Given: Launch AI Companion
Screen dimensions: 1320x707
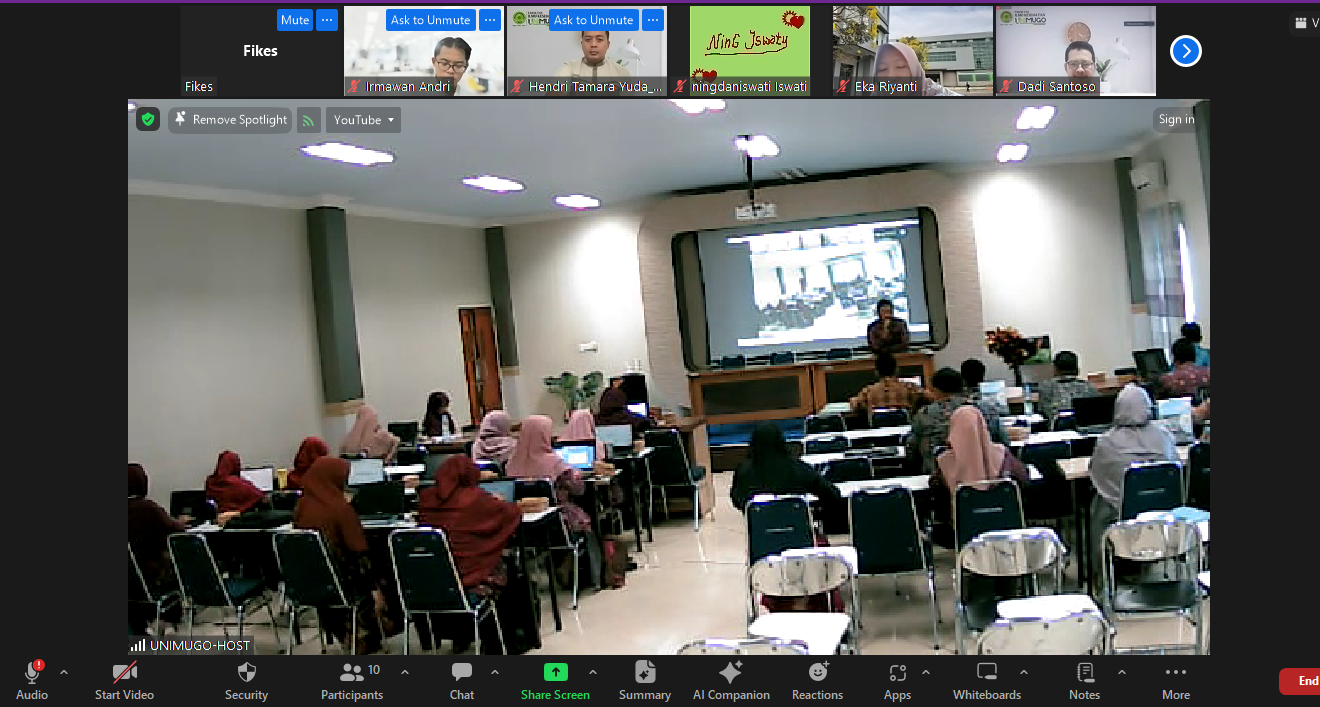Looking at the screenshot, I should [731, 672].
